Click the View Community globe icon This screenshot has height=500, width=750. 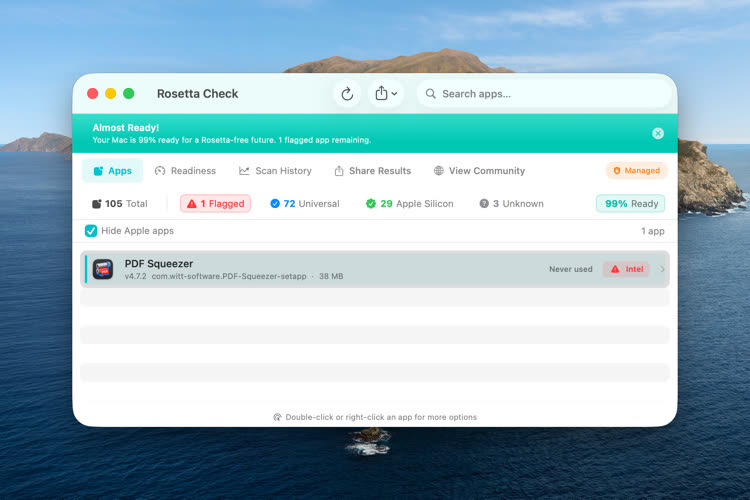[x=439, y=171]
